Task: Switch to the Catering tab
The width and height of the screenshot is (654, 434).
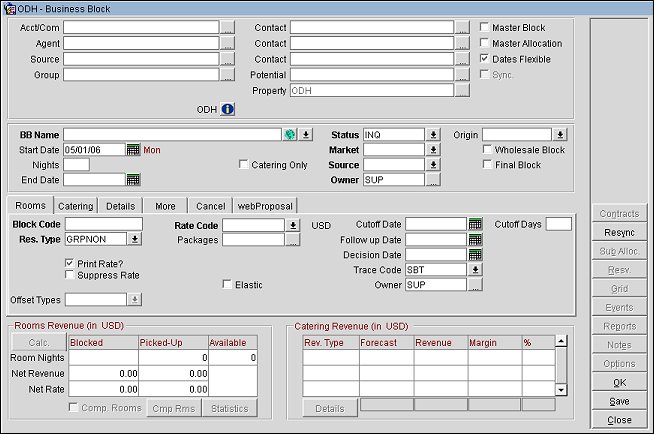Action: (75, 206)
